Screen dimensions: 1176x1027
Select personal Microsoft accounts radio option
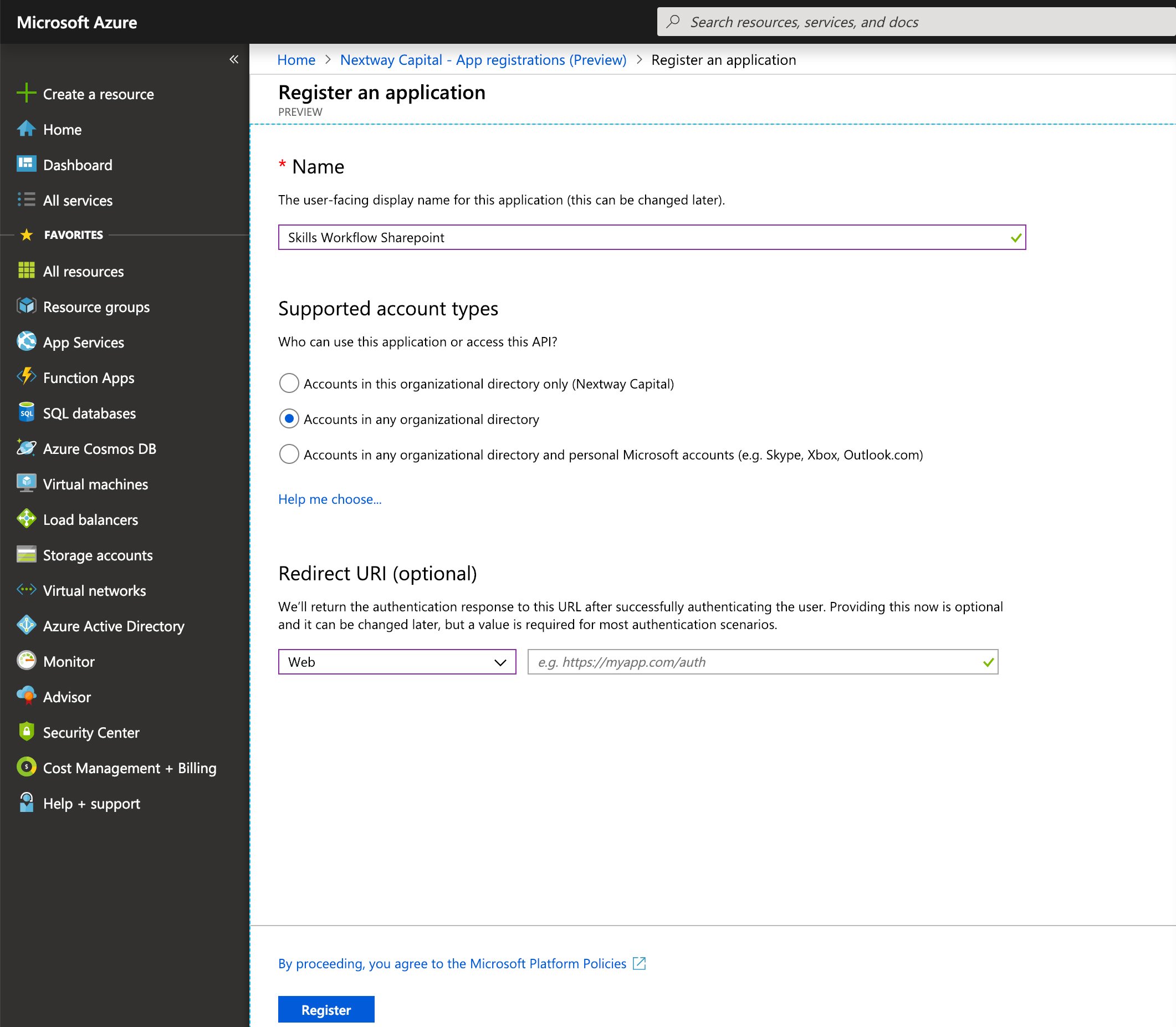(289, 454)
